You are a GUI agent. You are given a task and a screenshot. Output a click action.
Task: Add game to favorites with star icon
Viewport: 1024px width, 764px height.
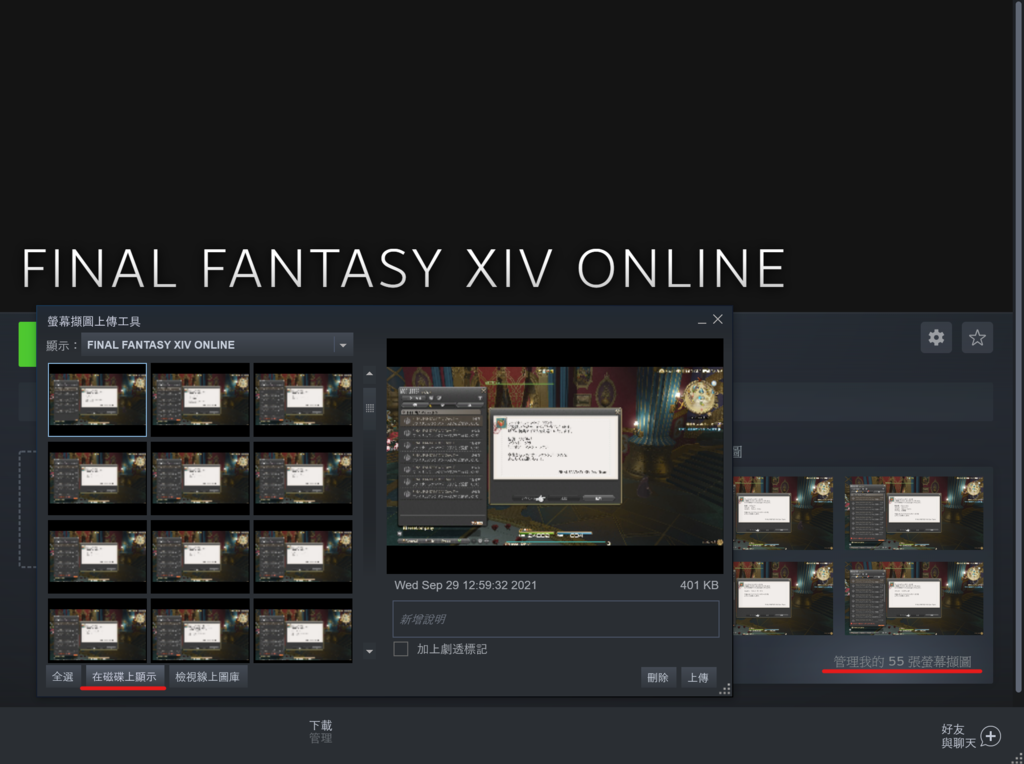click(977, 338)
